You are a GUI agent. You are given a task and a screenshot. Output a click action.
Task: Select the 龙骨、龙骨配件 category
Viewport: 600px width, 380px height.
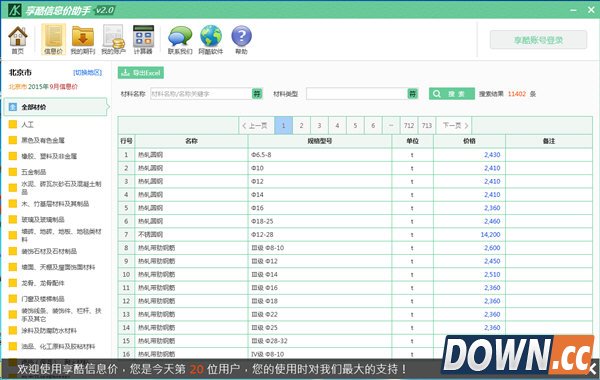tap(43, 283)
